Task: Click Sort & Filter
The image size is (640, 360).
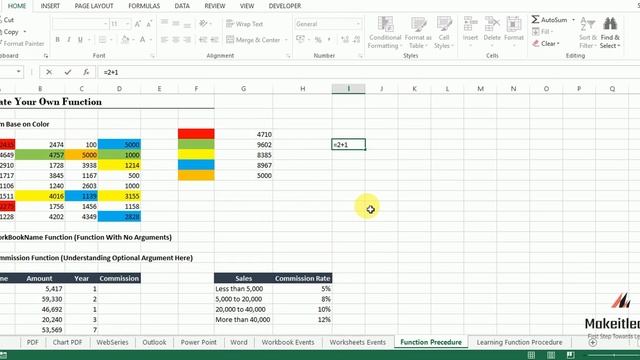Action: (588, 33)
